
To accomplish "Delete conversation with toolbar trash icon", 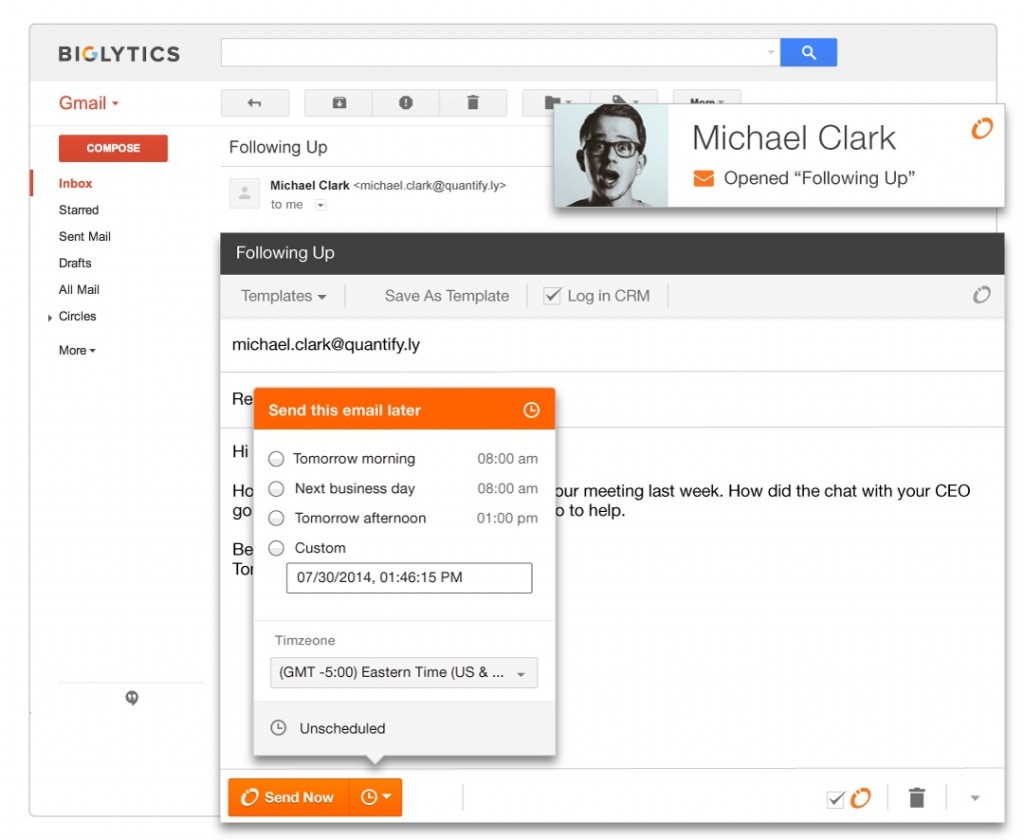I will pos(473,103).
